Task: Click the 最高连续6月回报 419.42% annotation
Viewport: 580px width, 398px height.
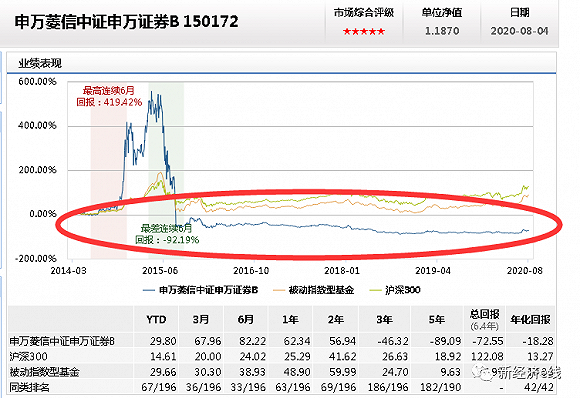Action: click(x=109, y=96)
